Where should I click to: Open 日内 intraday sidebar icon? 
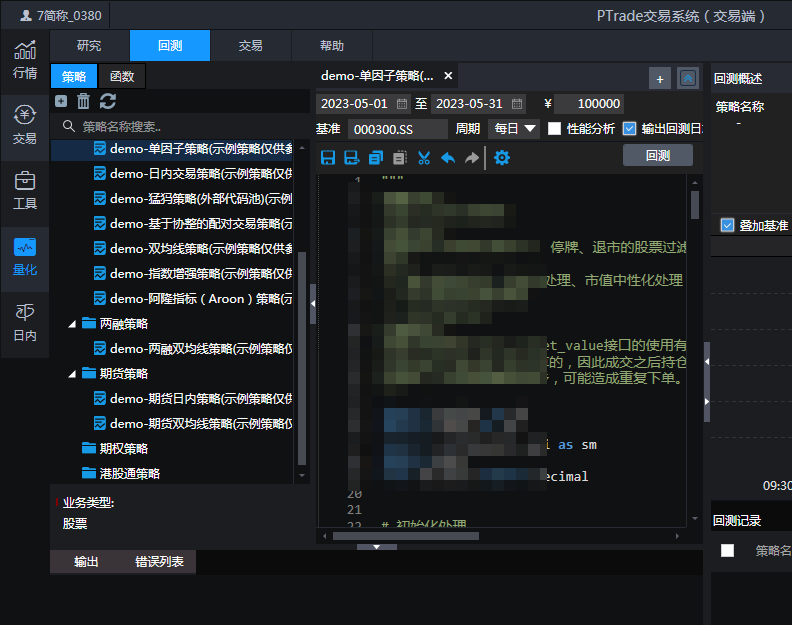25,322
